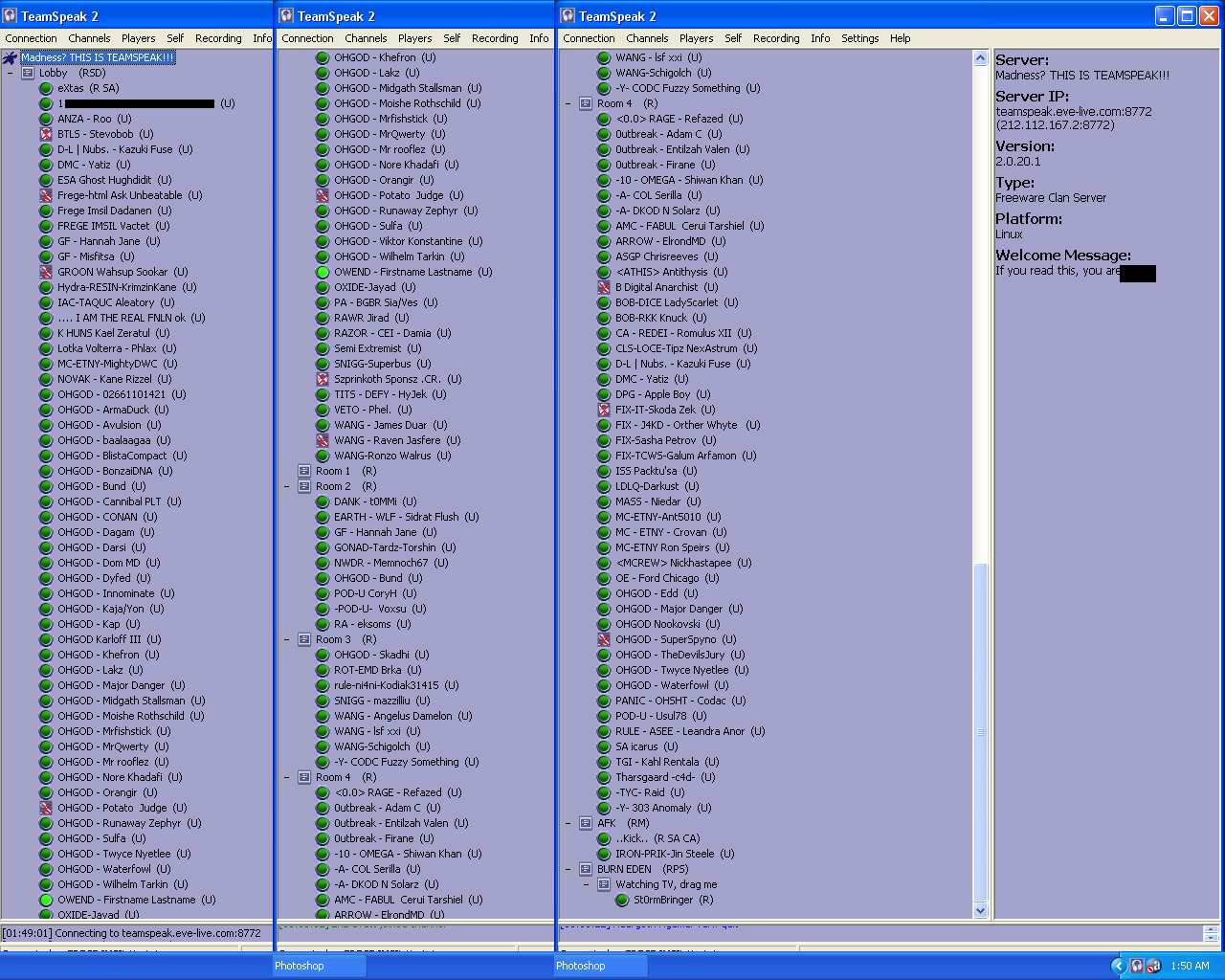Open the Players menu in right window
The width and height of the screenshot is (1225, 980).
pos(697,38)
